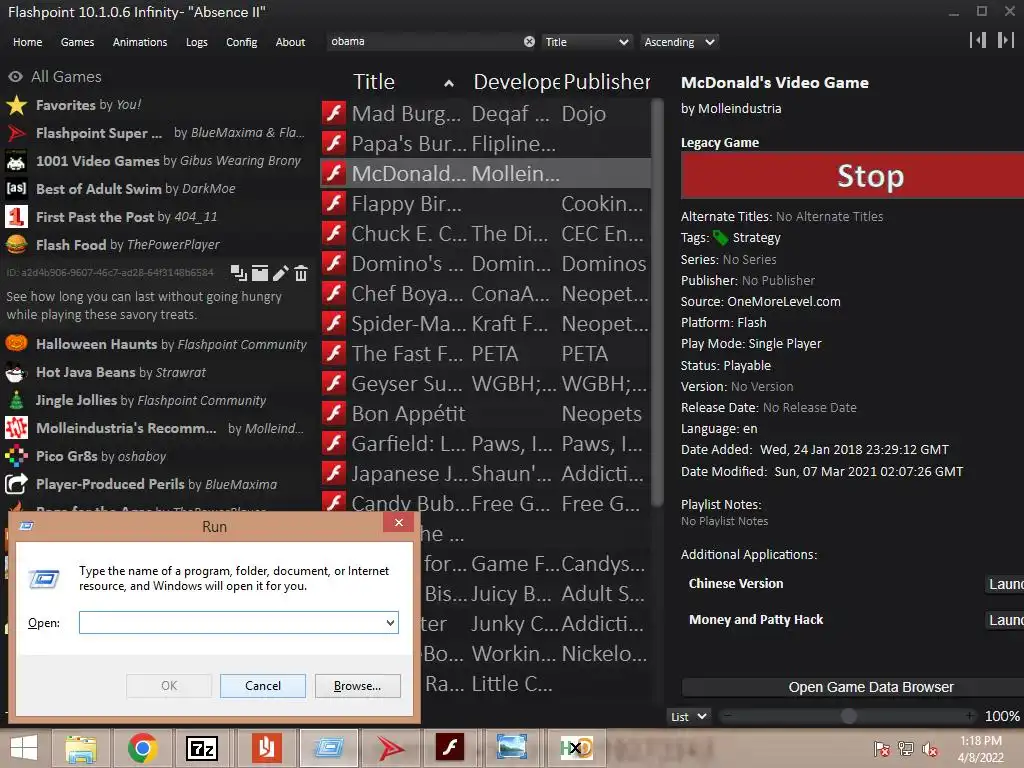Click the Jingle Jollies tree icon
This screenshot has width=1024, height=768.
(16, 400)
